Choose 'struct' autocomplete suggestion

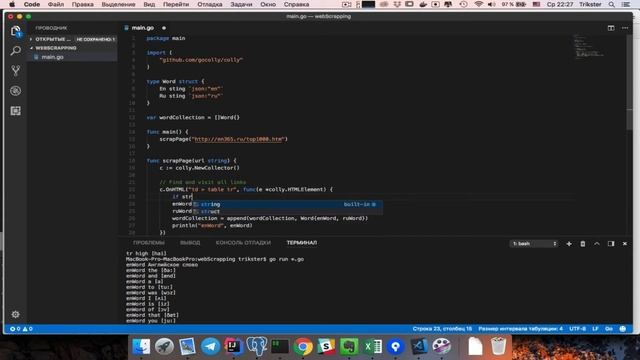[287, 211]
